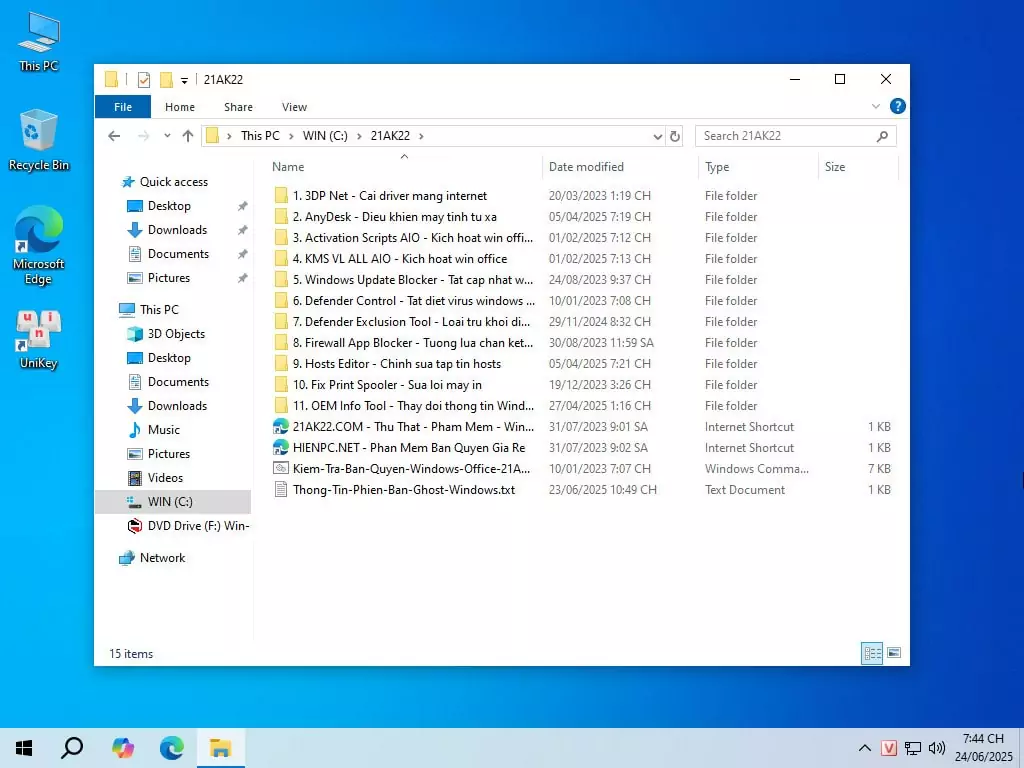Select This PC in navigation pane

159,310
